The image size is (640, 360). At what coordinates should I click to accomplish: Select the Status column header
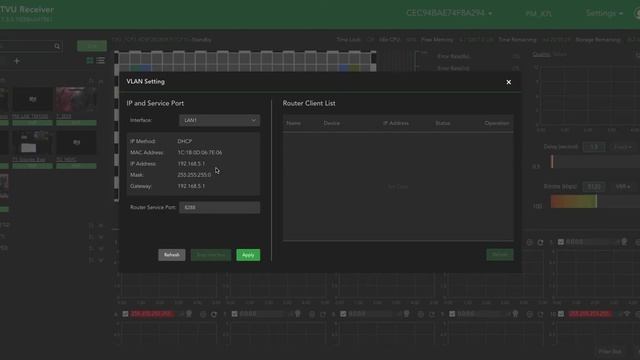click(x=442, y=123)
